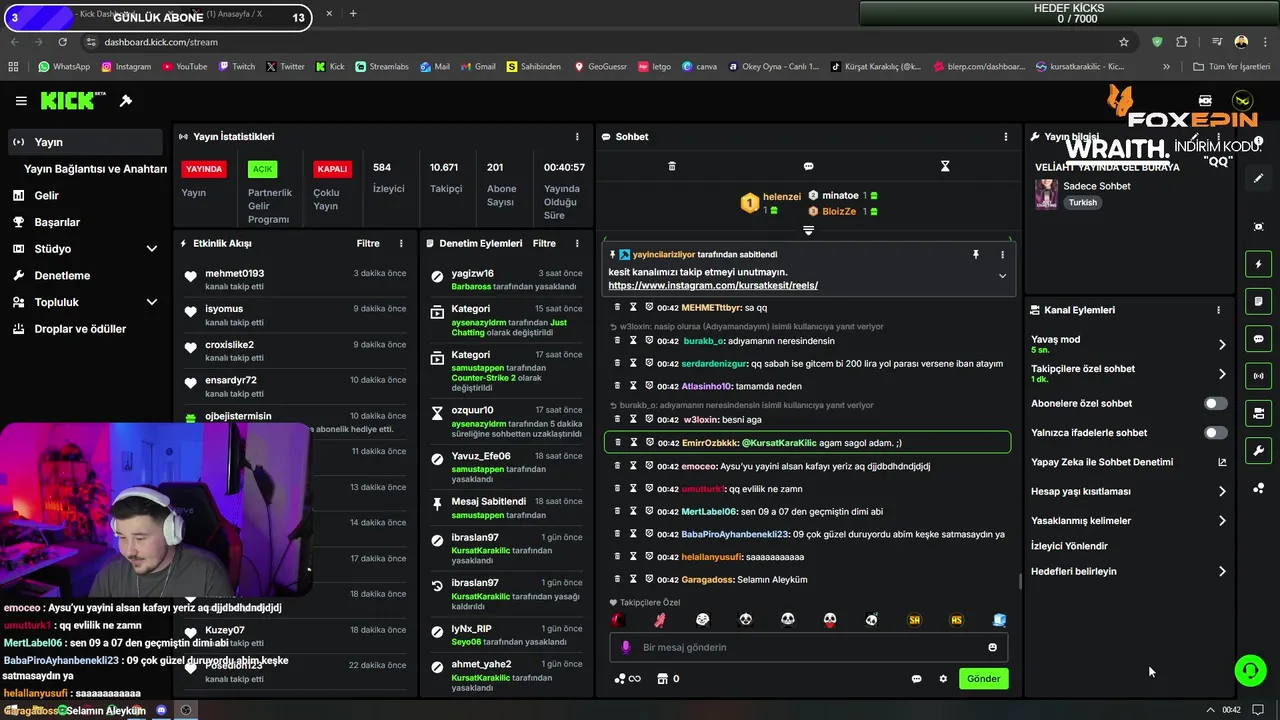
Task: Open Etkinlik Akışı Filtre dropdown
Action: (x=368, y=243)
